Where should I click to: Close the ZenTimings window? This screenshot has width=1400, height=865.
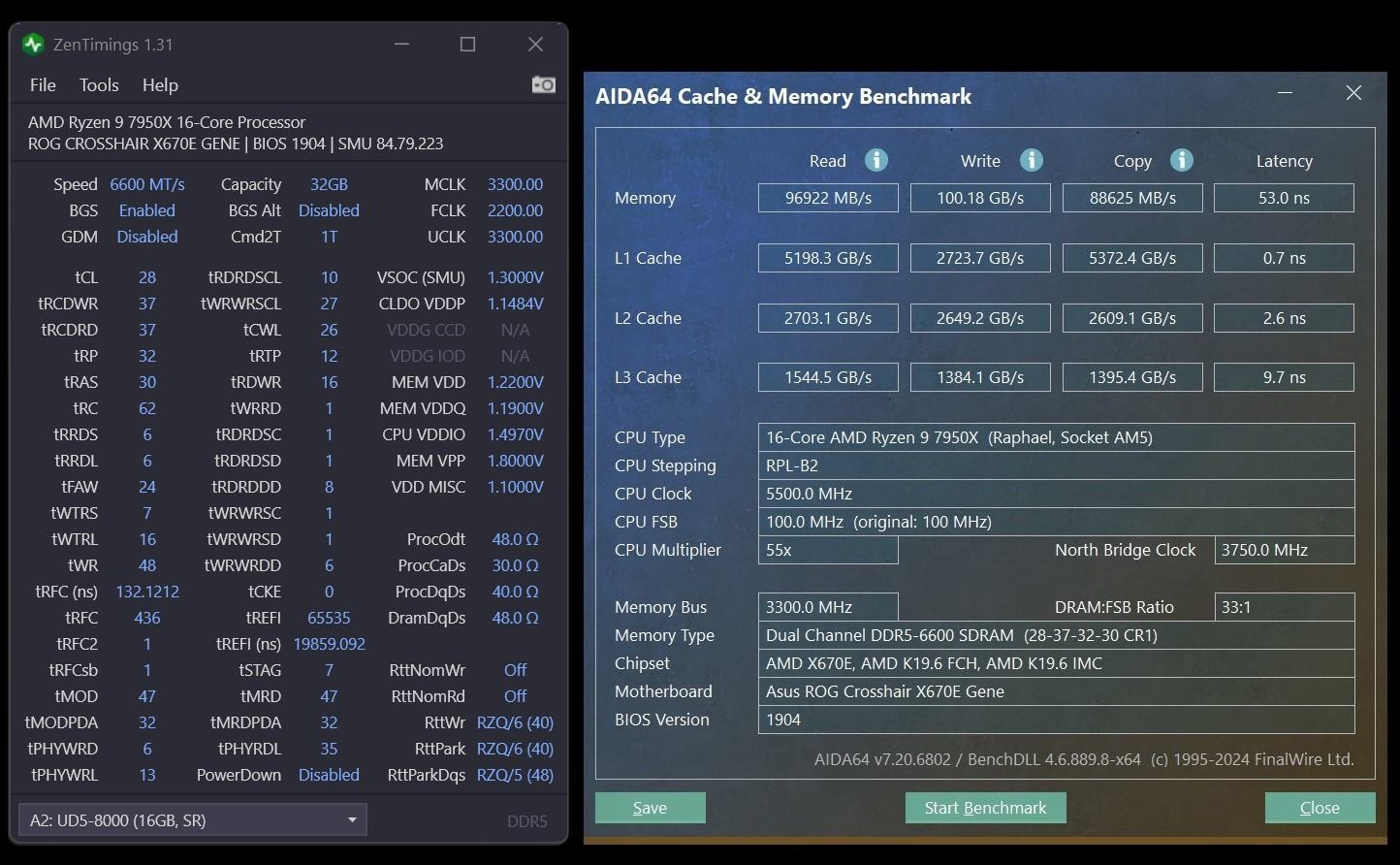pyautogui.click(x=535, y=45)
